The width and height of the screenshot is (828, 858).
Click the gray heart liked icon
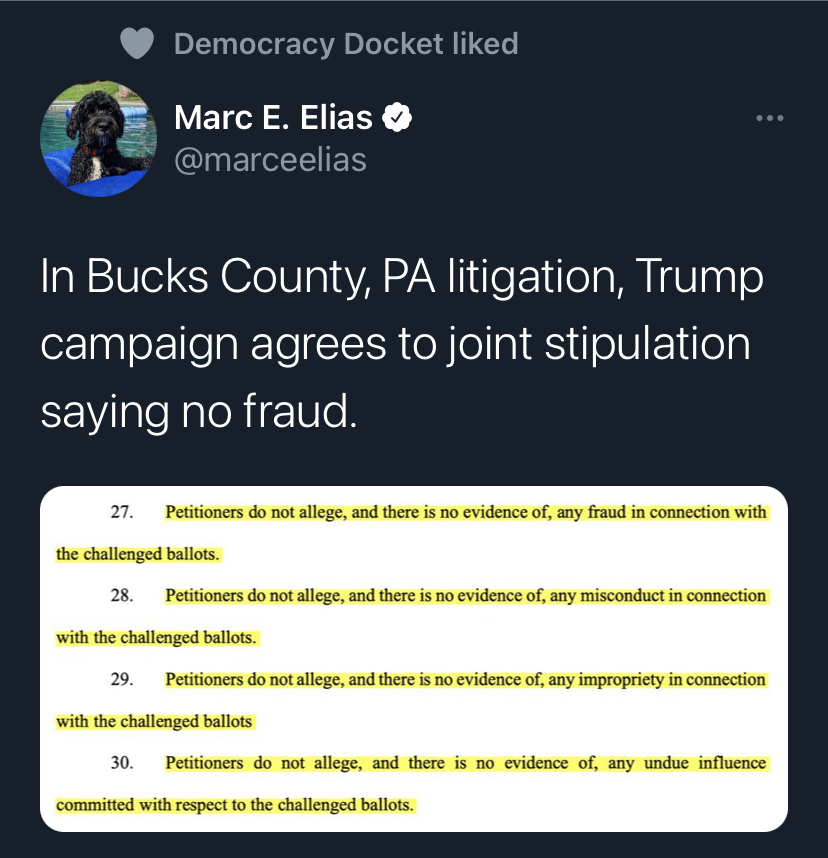[136, 44]
